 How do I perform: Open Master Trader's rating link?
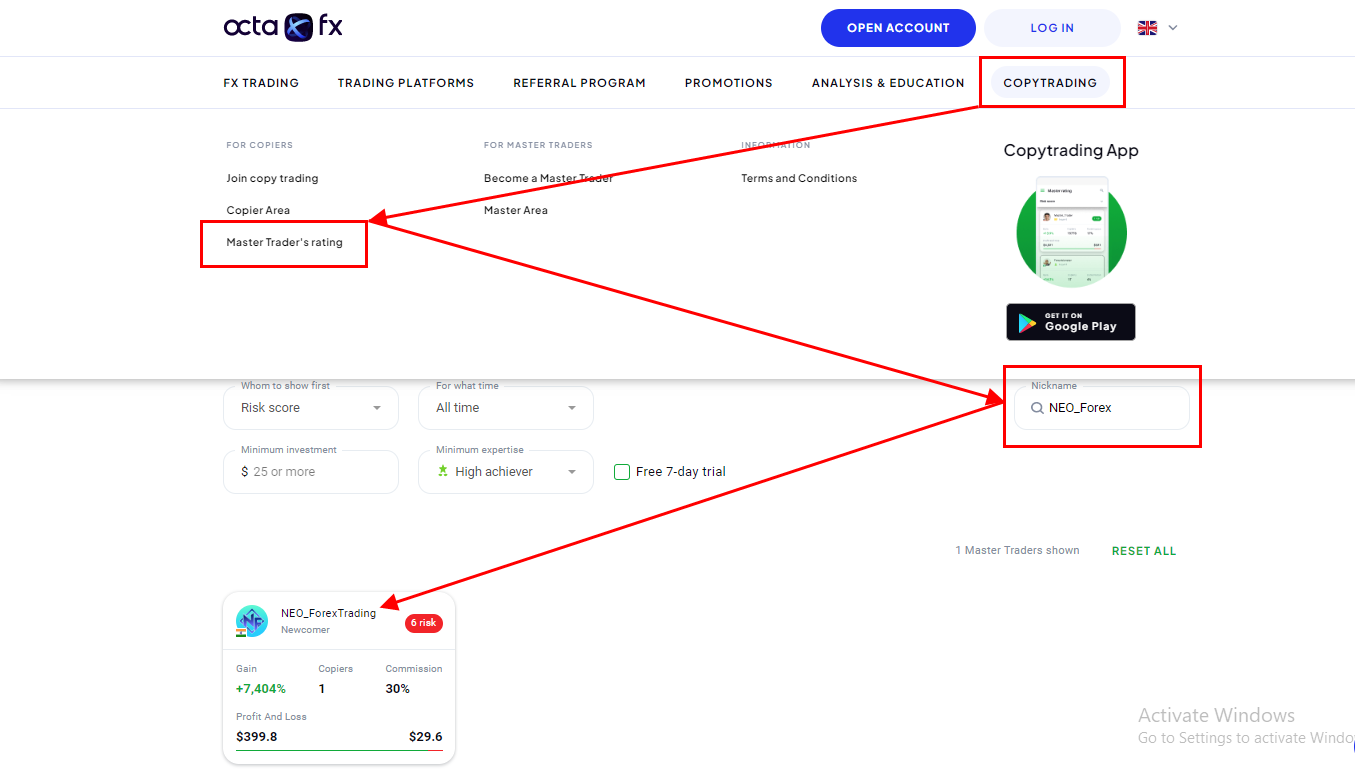point(285,243)
